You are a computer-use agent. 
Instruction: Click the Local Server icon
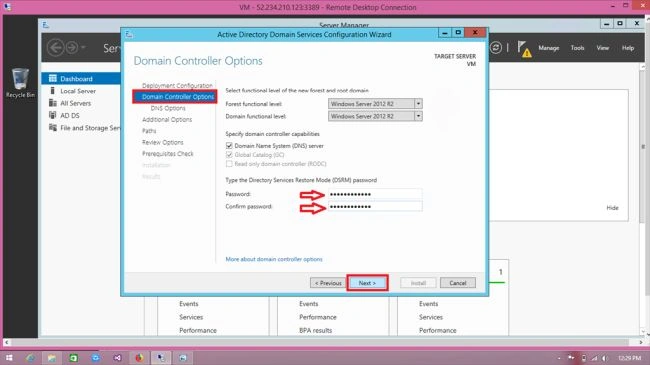click(x=53, y=91)
